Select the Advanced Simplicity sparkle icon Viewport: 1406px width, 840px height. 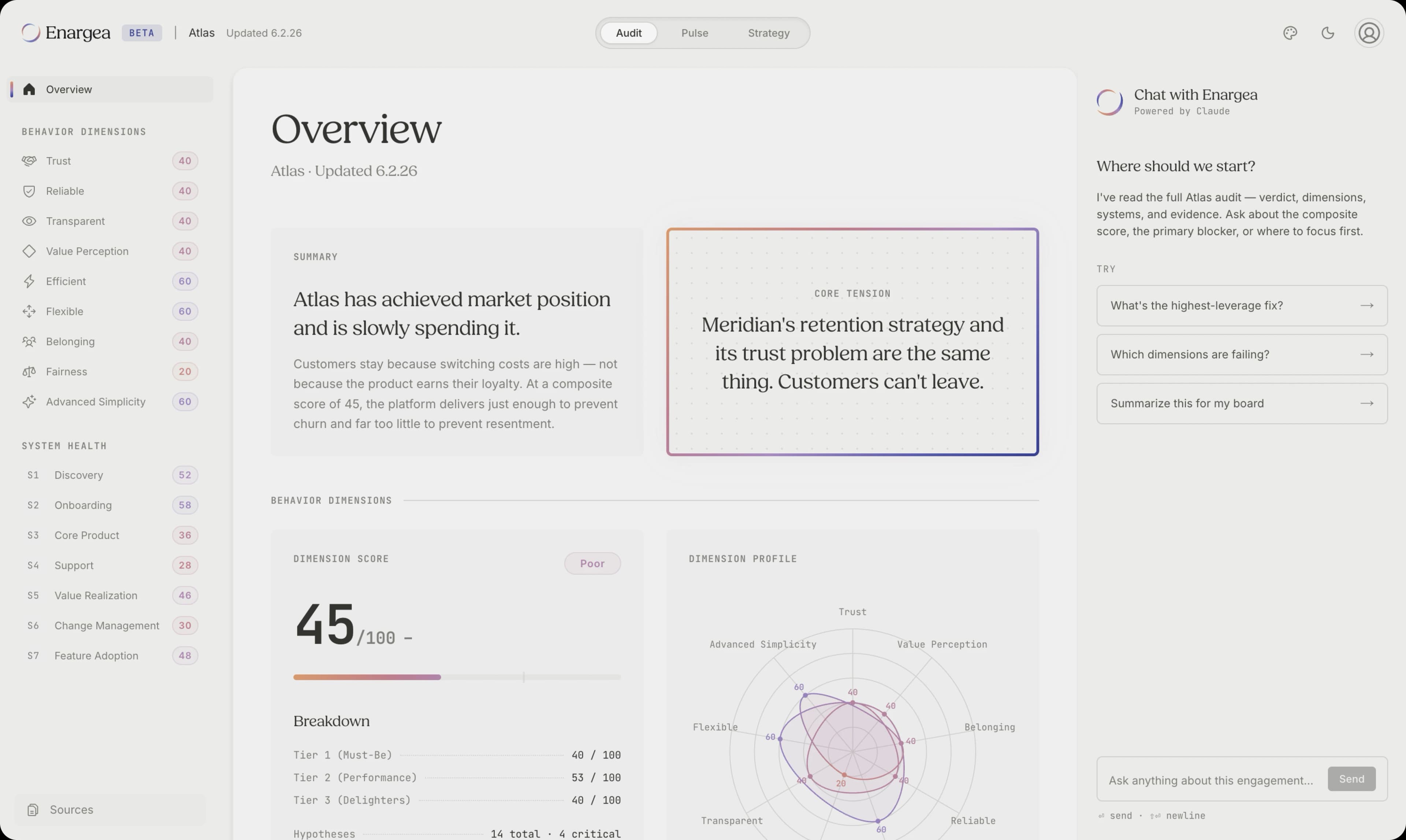coord(29,402)
